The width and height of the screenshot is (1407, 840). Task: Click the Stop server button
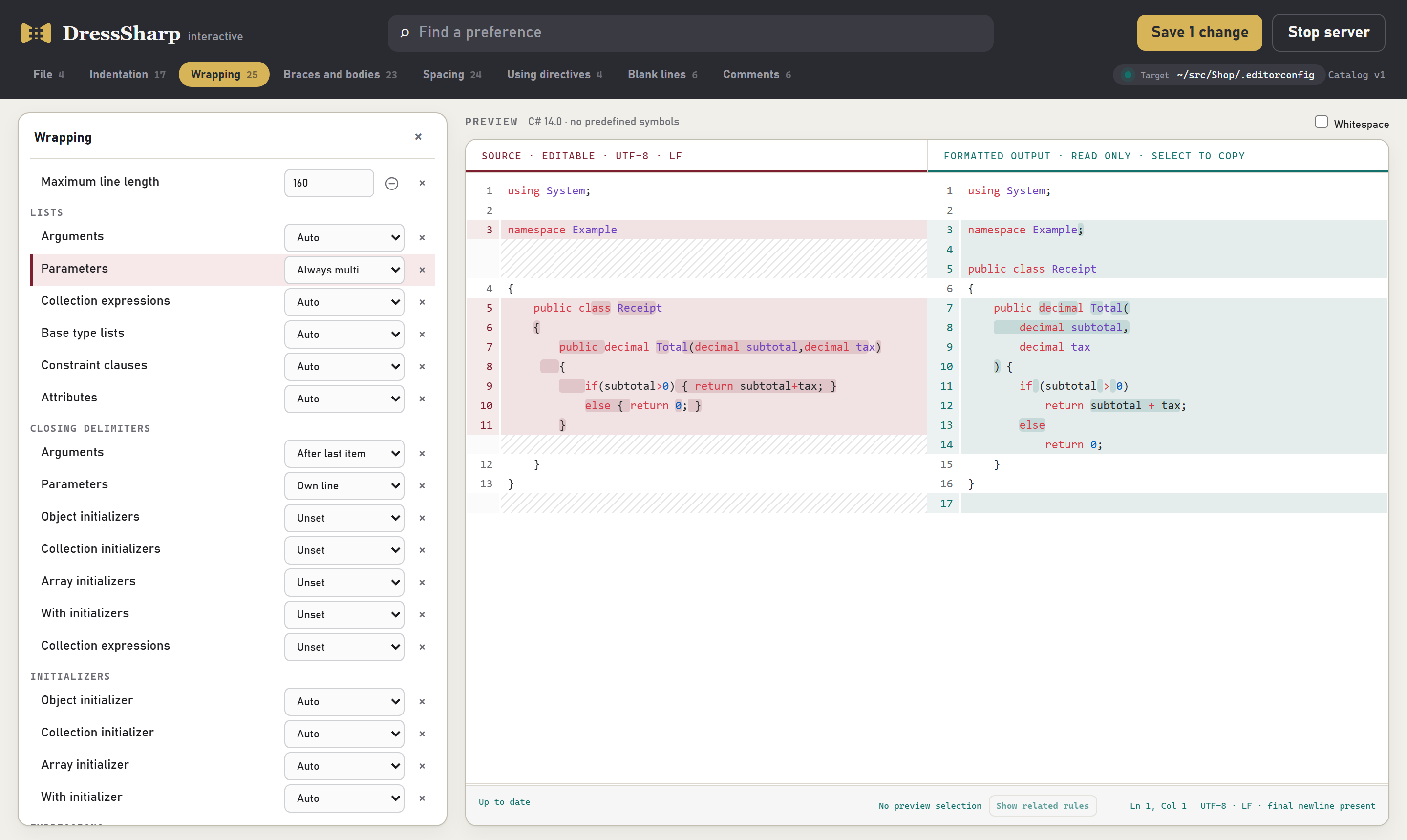click(1328, 33)
